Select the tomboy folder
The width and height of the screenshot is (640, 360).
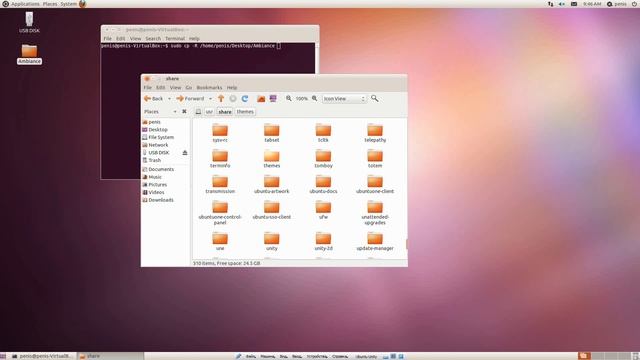click(x=323, y=159)
